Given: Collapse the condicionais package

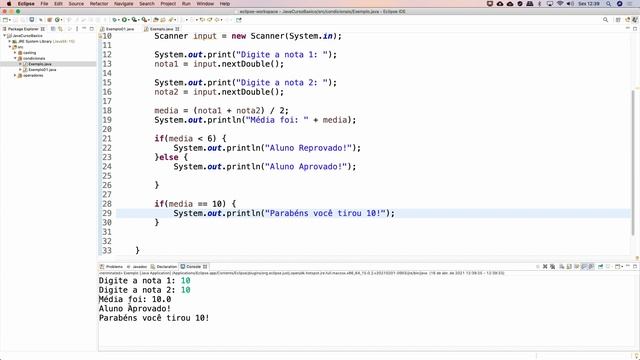Looking at the screenshot, I should pyautogui.click(x=15, y=58).
